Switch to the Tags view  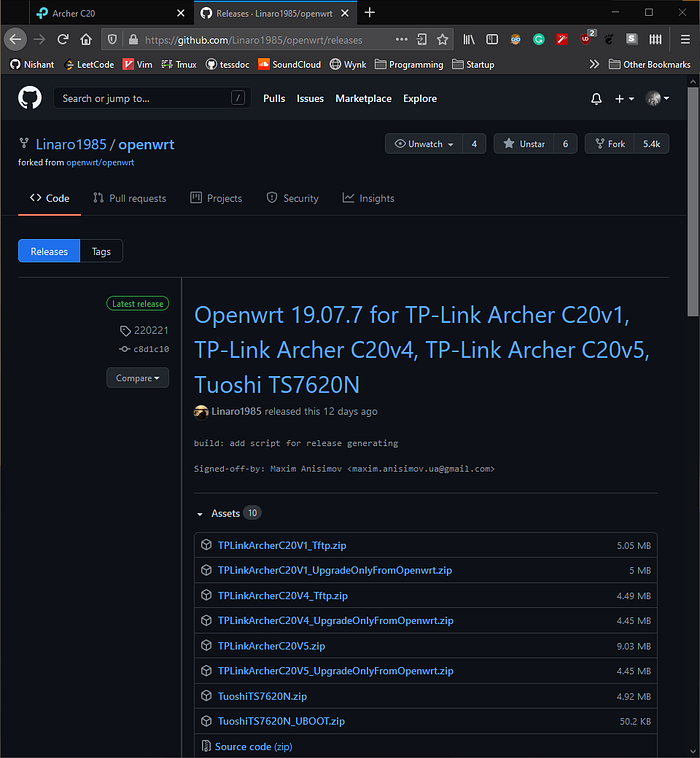(102, 251)
